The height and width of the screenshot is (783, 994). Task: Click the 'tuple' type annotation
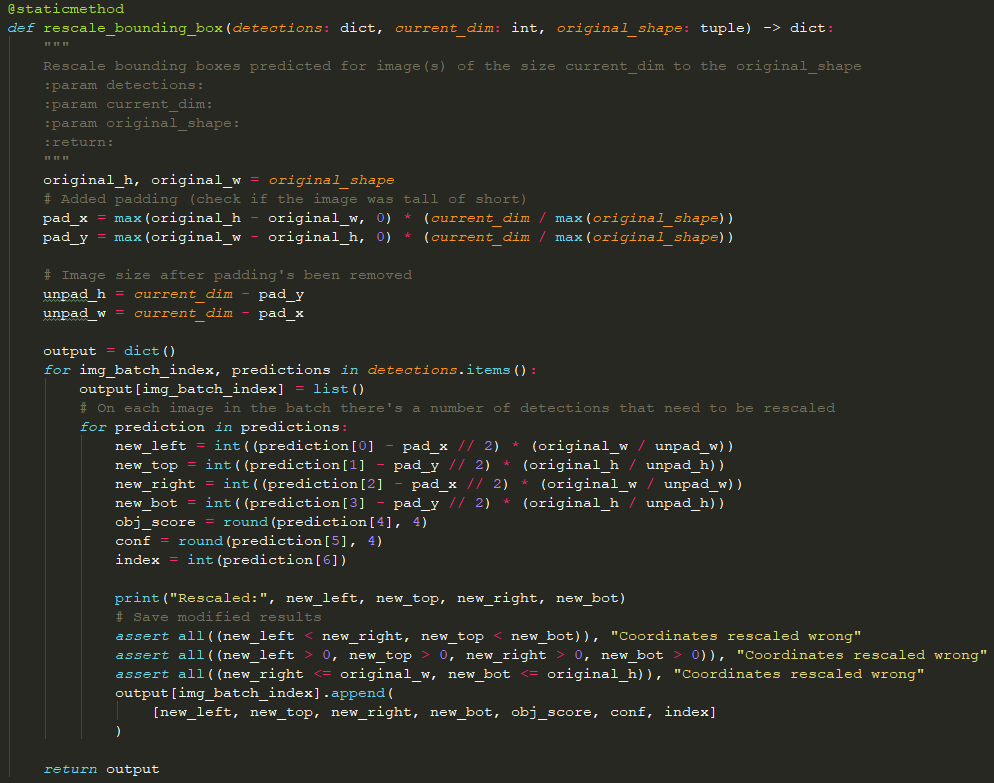[x=725, y=28]
